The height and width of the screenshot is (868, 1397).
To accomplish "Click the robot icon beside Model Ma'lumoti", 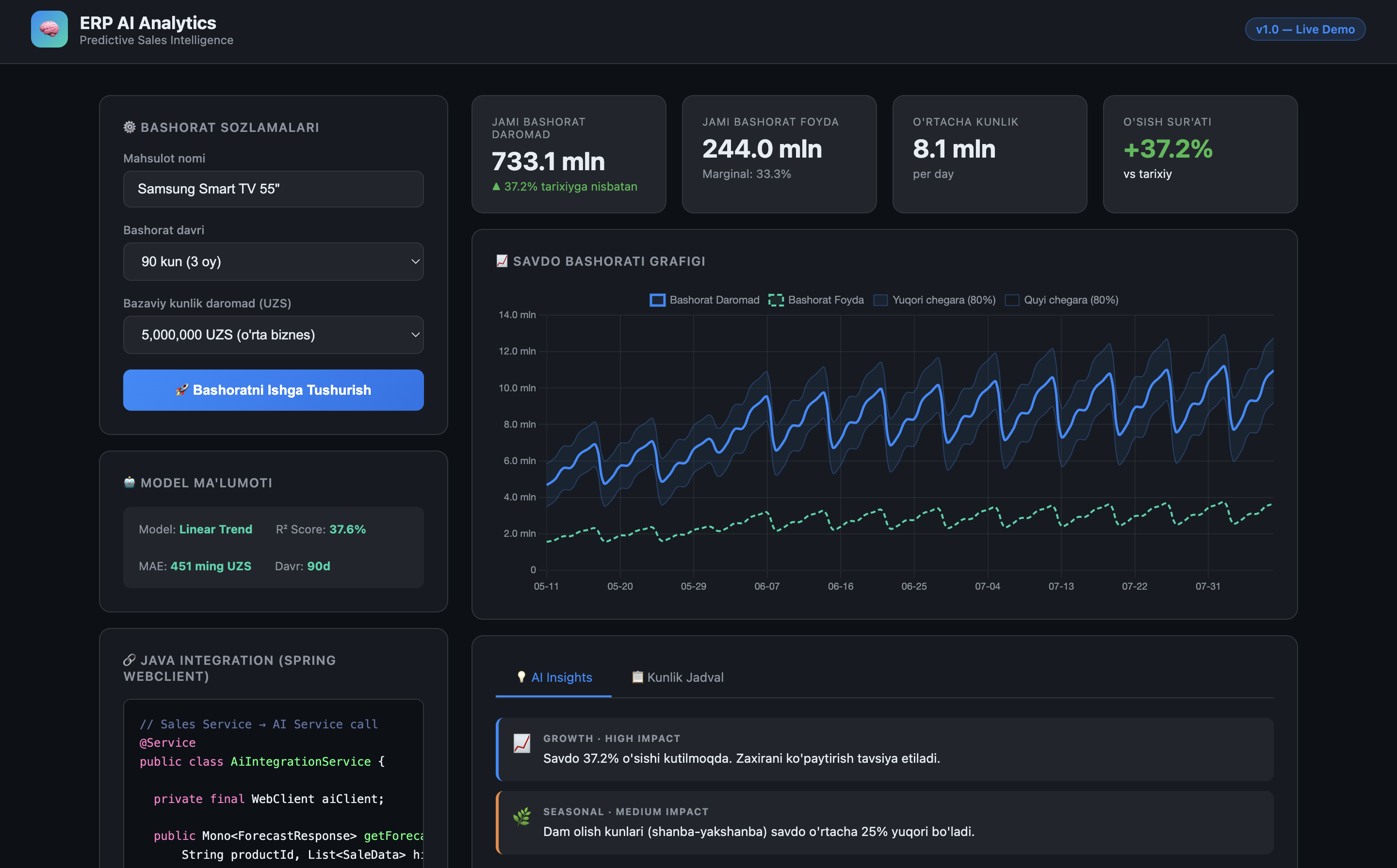I will tap(130, 482).
